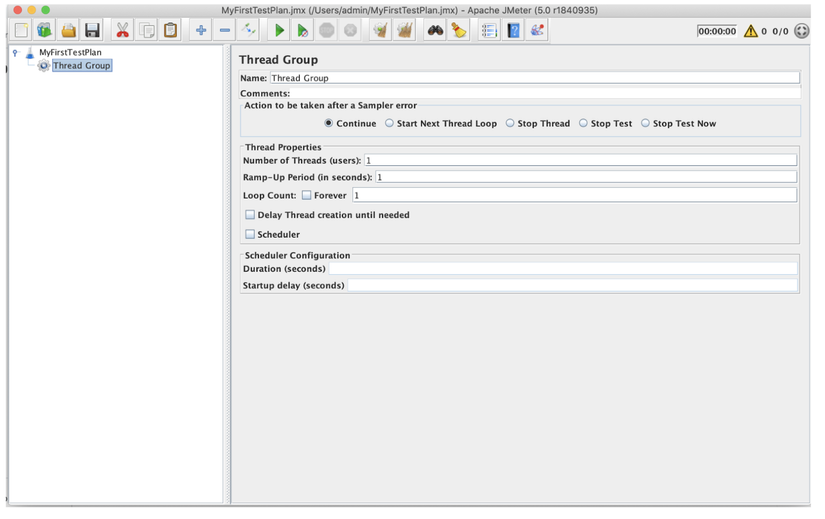Screen dimensions: 825x519
Task: Click the Duration (seconds) field
Action: click(x=562, y=268)
